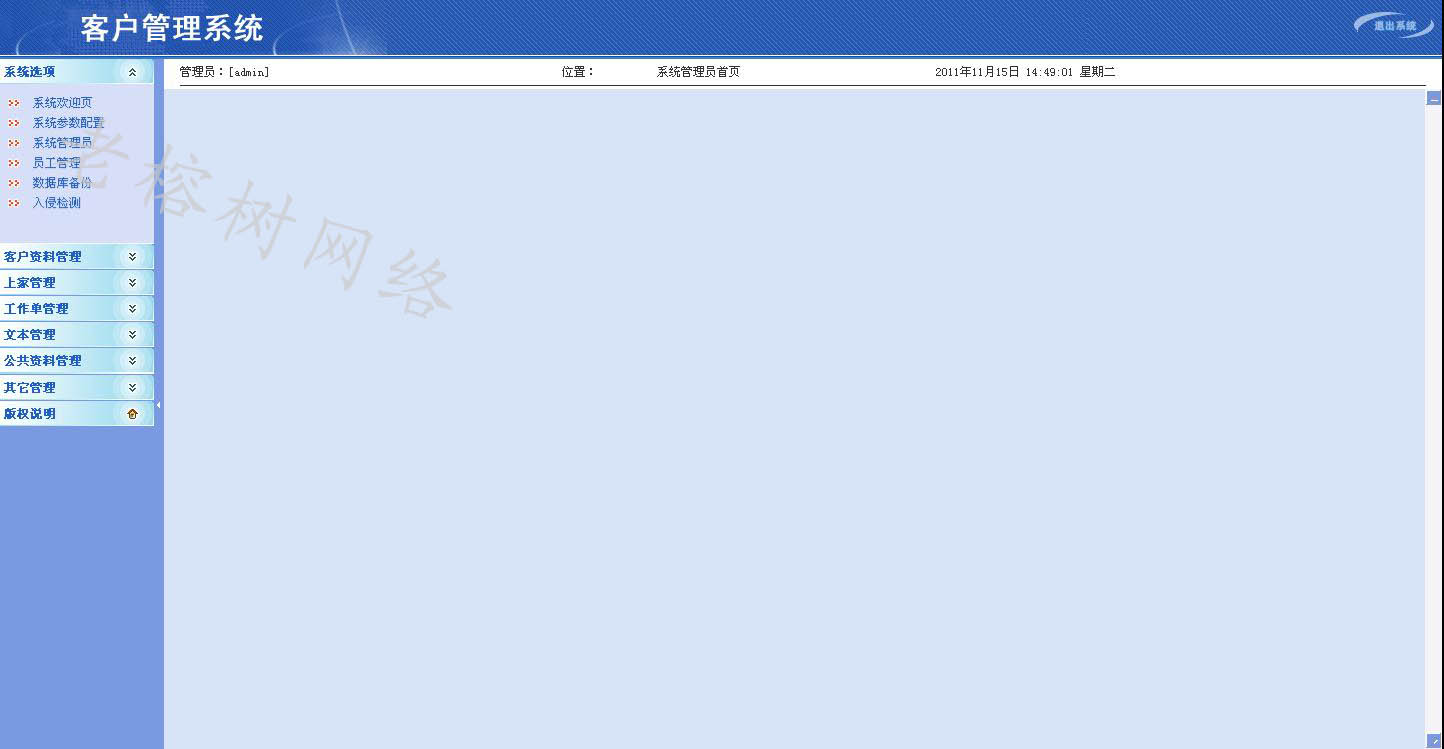Click red arrow icon beside 系统管理员

tap(14, 143)
